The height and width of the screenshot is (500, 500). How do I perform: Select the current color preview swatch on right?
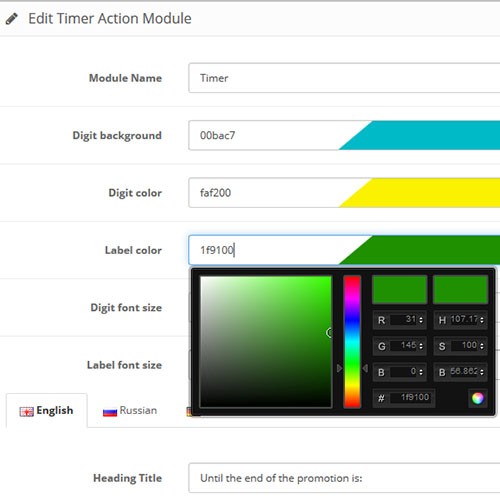coord(460,289)
